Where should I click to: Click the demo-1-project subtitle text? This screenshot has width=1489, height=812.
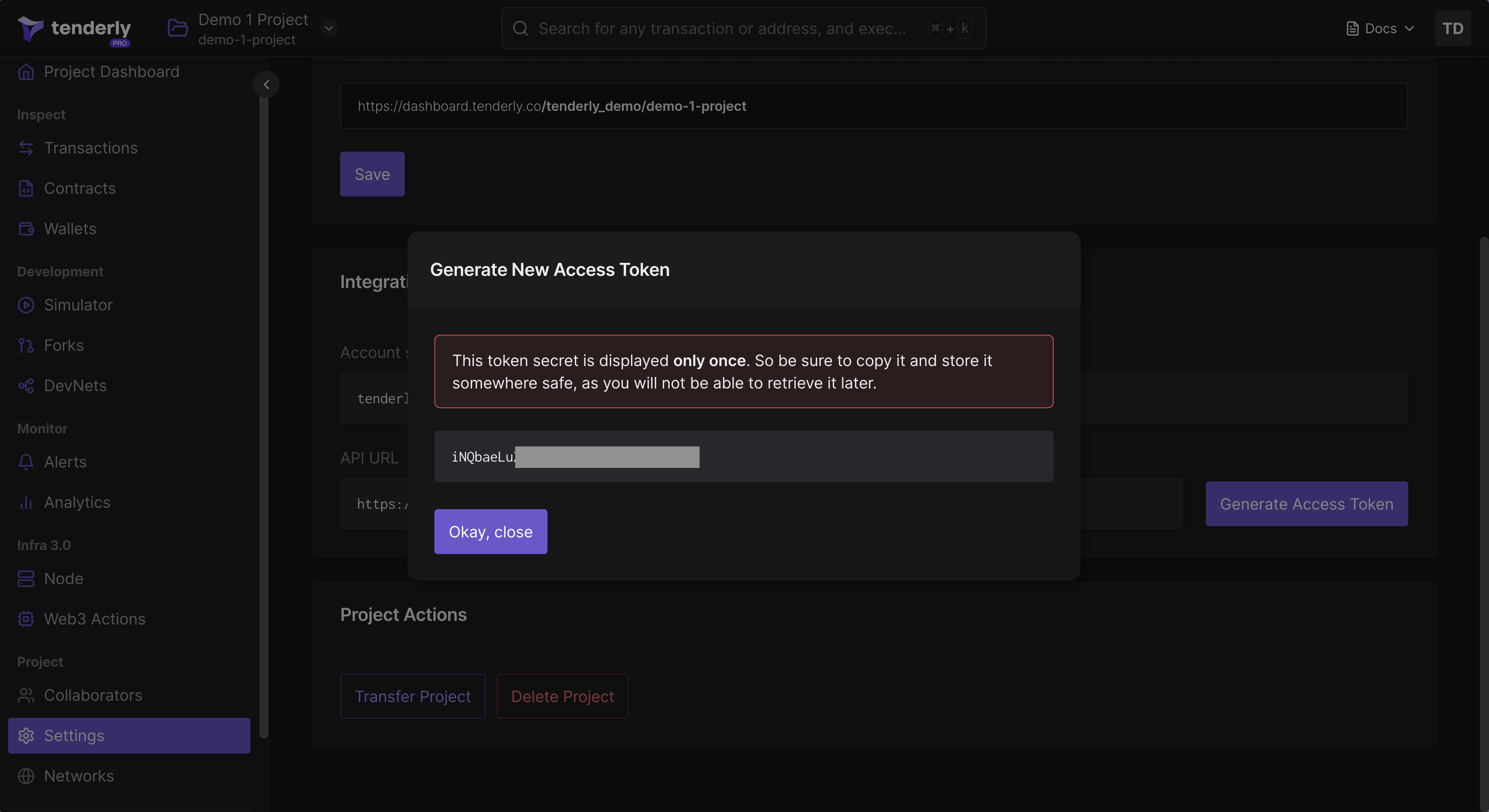pos(247,40)
